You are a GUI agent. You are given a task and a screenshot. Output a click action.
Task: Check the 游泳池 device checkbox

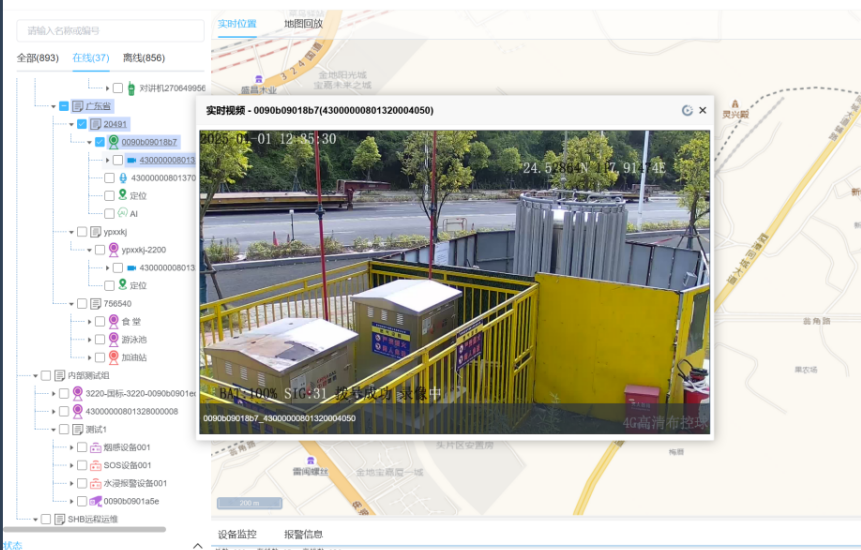pyautogui.click(x=100, y=339)
